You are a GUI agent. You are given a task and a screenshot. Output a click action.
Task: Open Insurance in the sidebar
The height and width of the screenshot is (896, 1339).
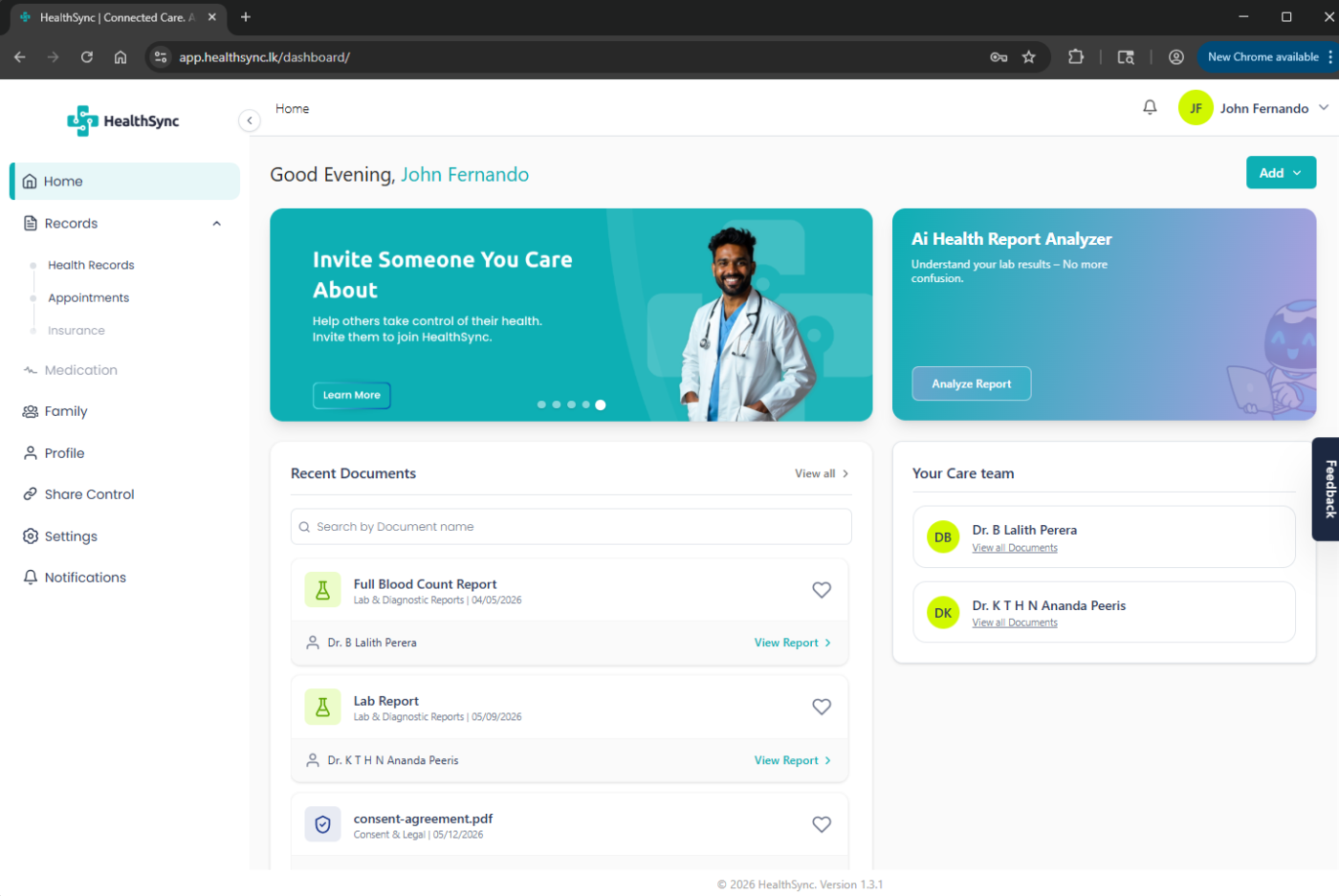pyautogui.click(x=77, y=331)
